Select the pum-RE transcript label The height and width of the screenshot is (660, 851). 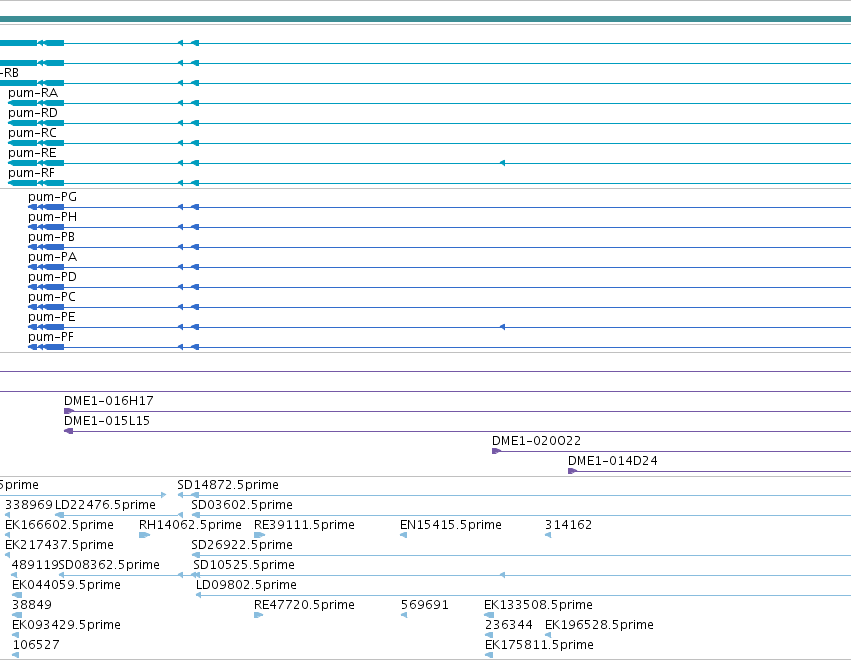pos(32,153)
